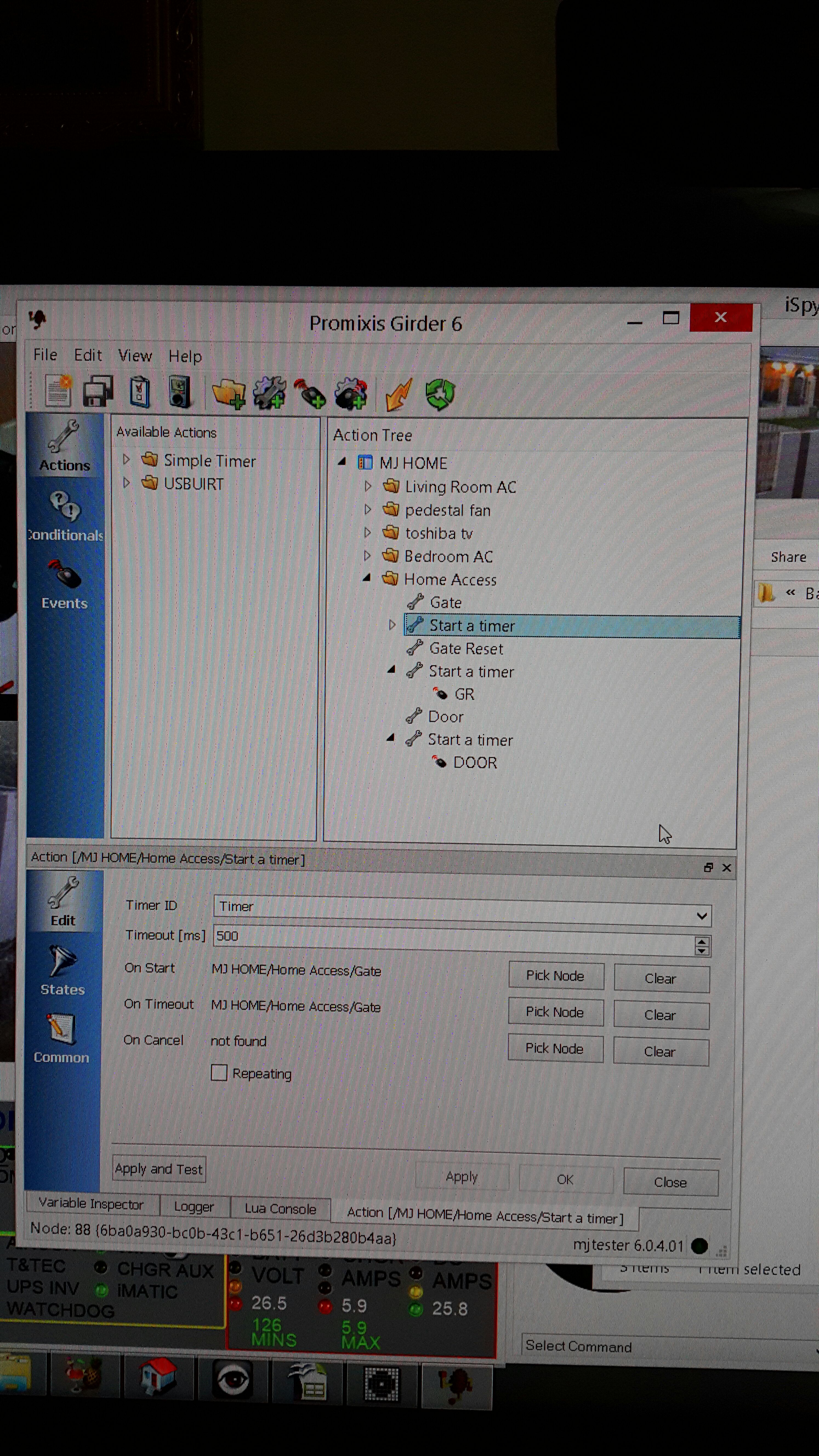Switch to the Logger tab
Viewport: 819px width, 1456px height.
click(x=194, y=1207)
